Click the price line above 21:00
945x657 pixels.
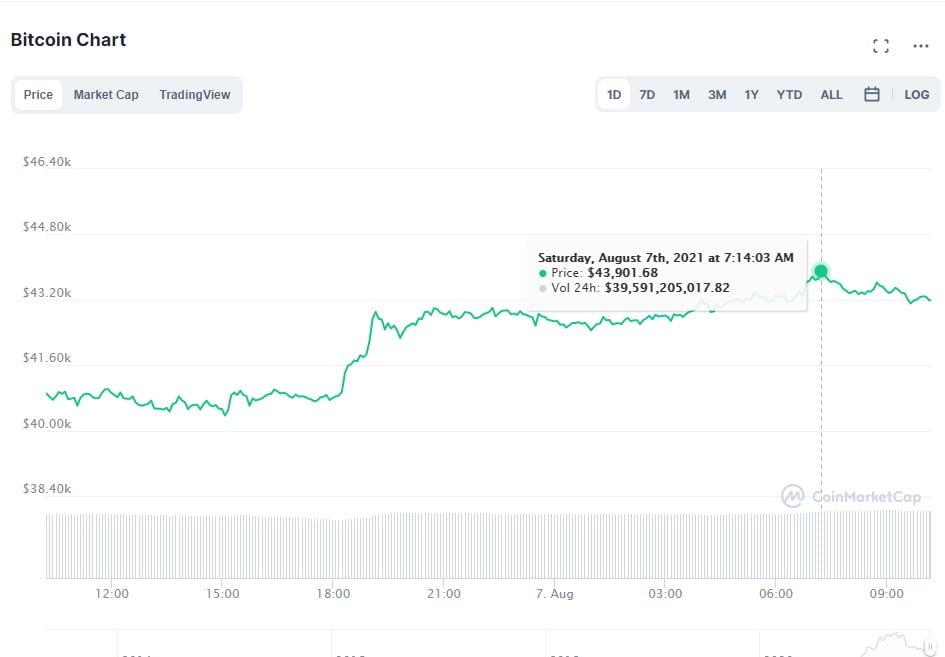click(444, 312)
